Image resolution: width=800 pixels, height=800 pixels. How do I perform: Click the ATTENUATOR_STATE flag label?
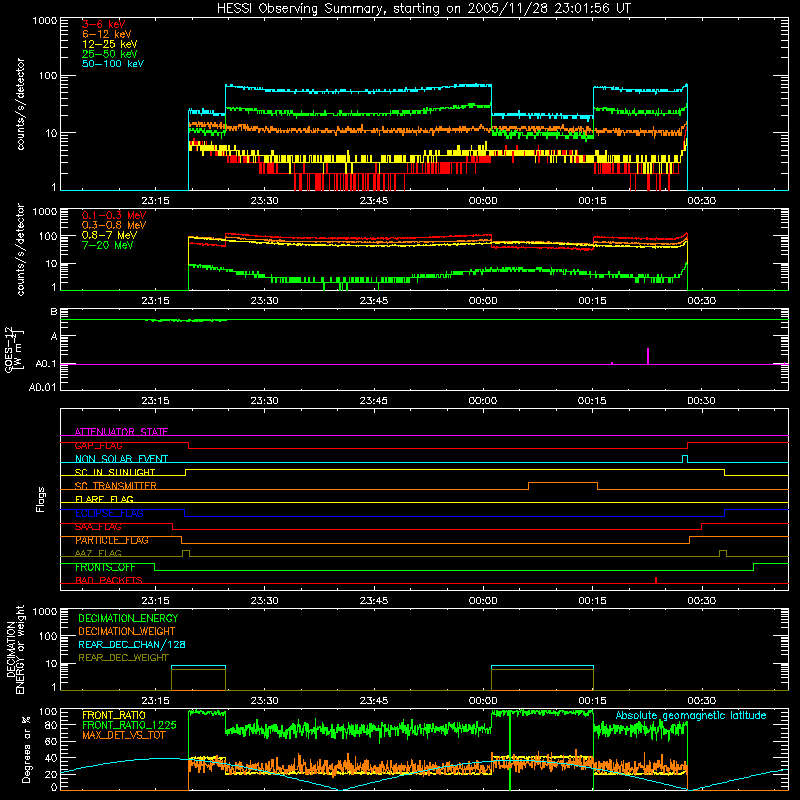(x=121, y=432)
